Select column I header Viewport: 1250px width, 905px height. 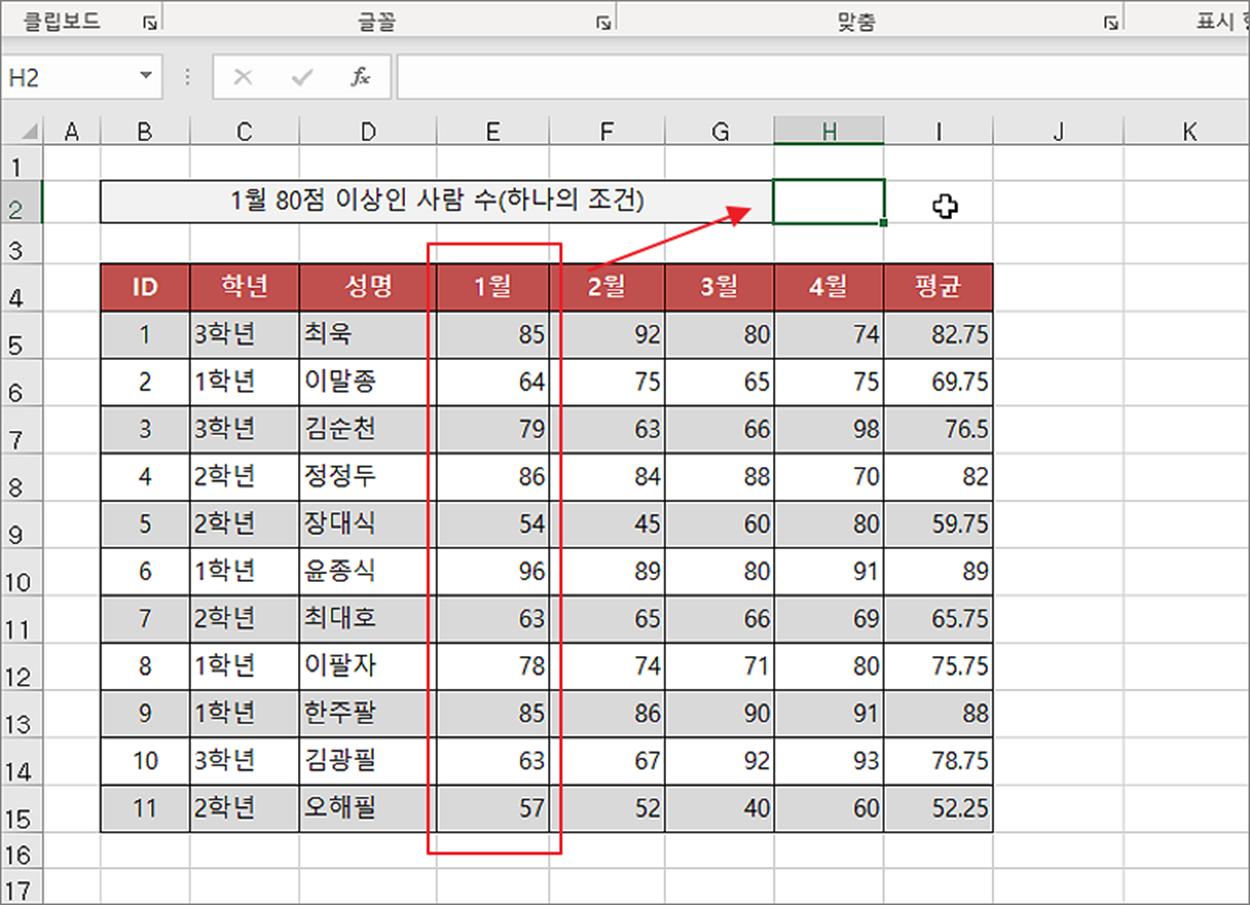coord(938,131)
